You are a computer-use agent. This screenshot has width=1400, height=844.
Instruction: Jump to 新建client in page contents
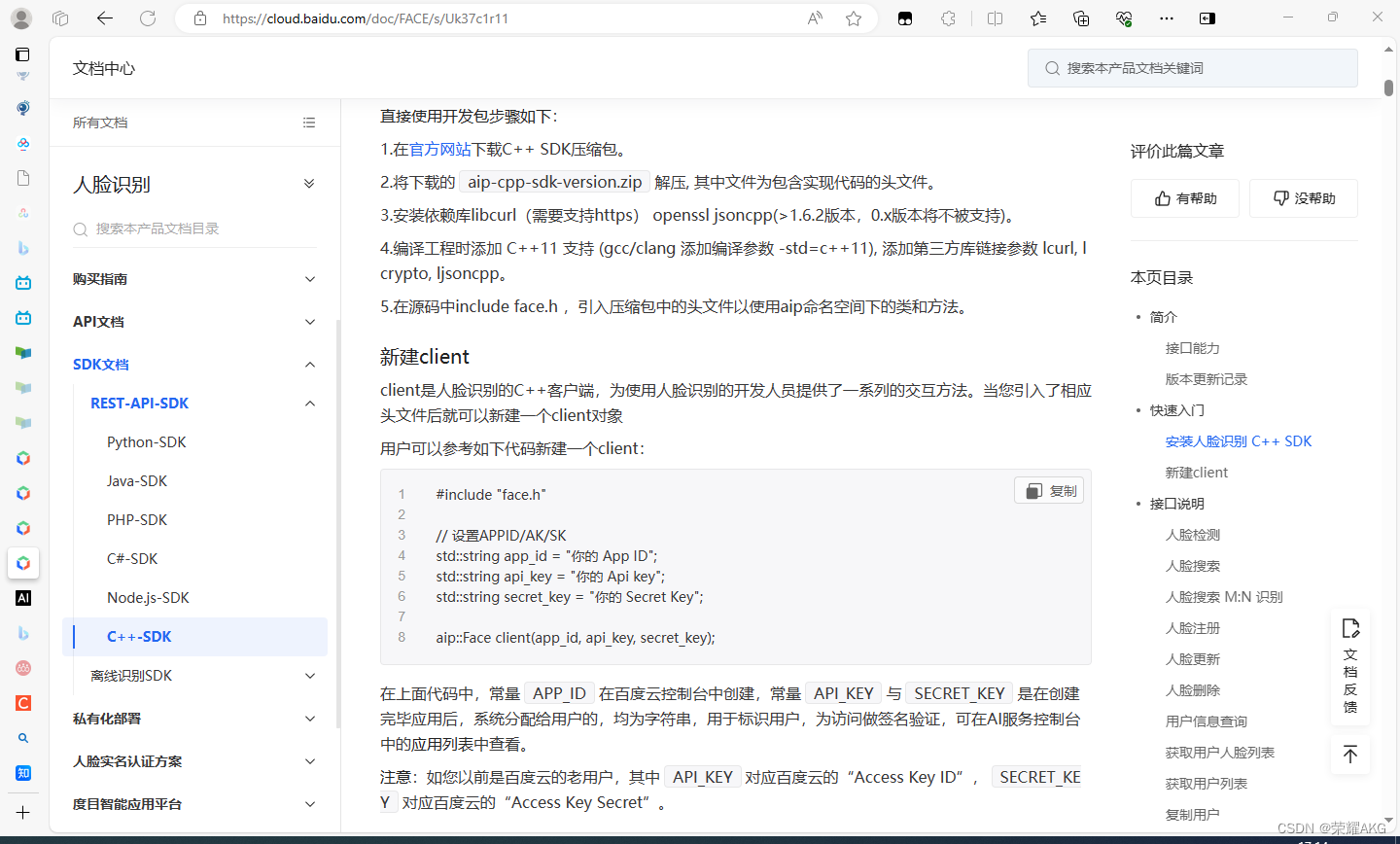click(x=1197, y=473)
